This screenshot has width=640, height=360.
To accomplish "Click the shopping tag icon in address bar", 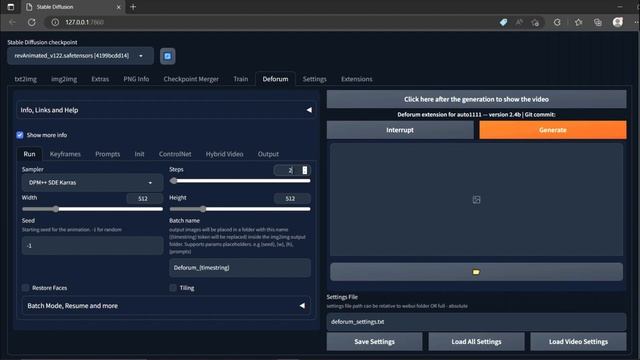I will coord(503,22).
